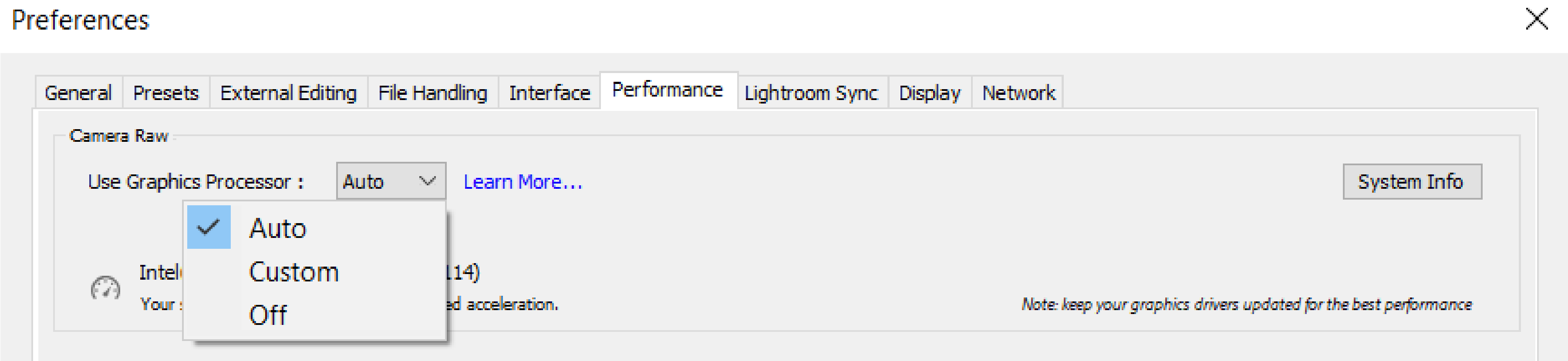Click the checkmark beside Auto
The image size is (1568, 361).
(x=209, y=227)
